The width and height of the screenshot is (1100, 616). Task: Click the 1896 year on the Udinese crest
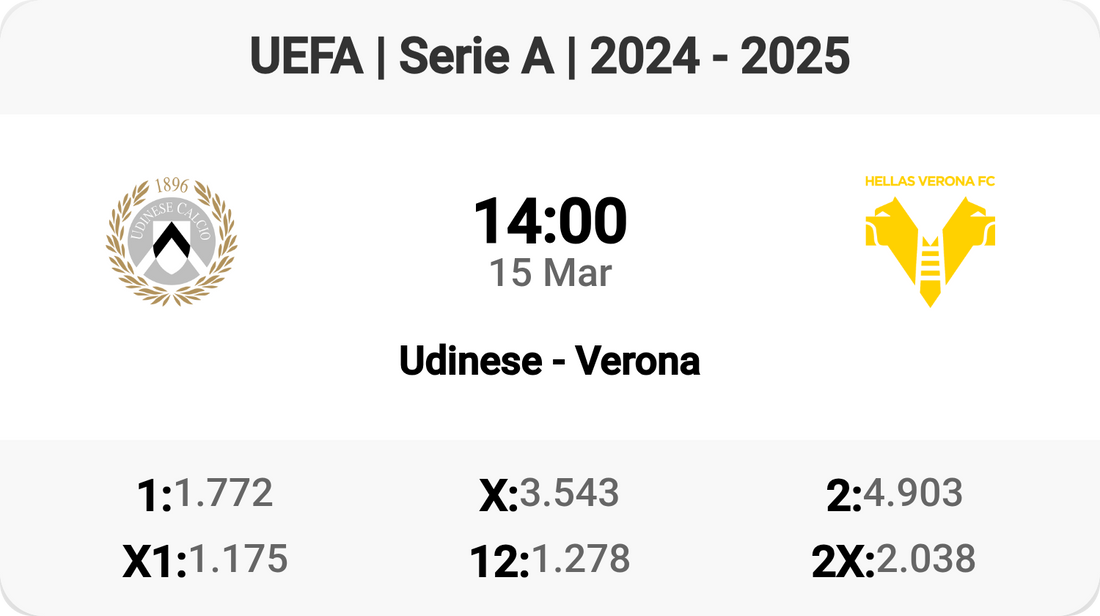click(x=172, y=186)
